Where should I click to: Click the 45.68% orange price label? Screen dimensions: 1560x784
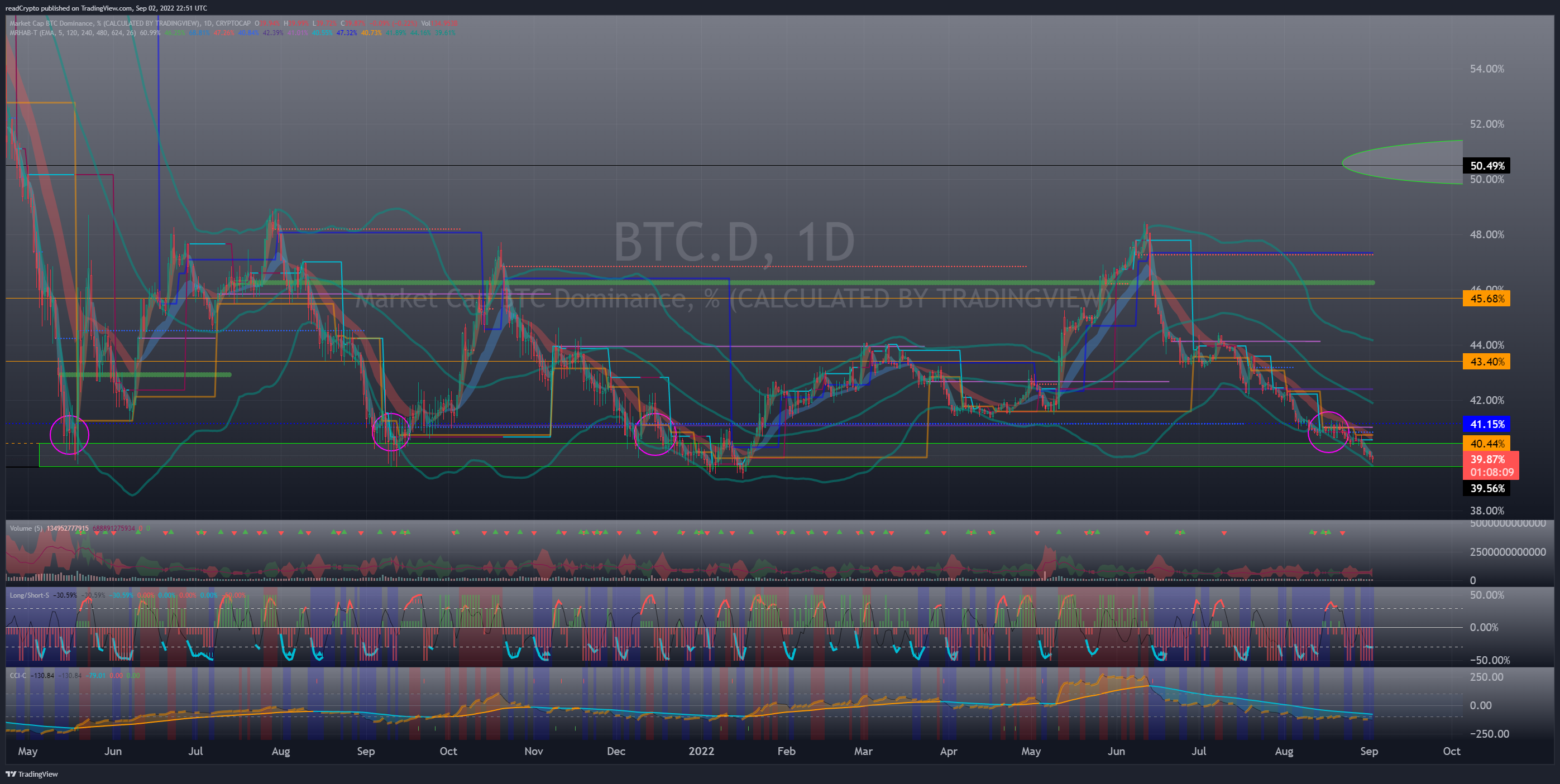tap(1487, 299)
